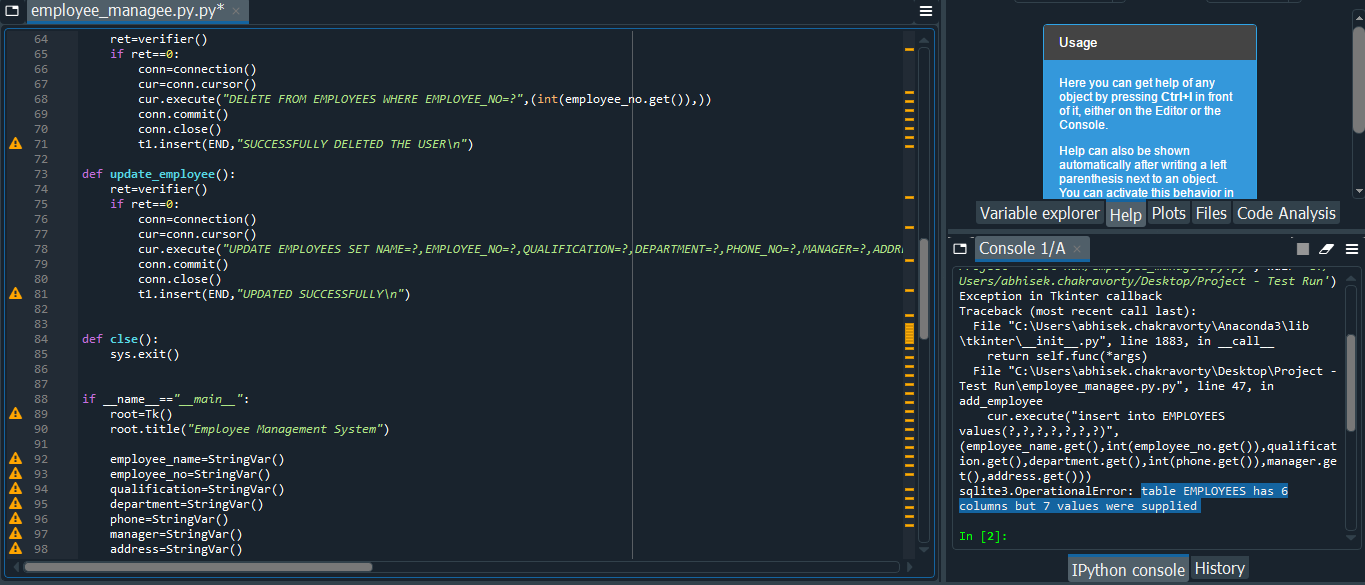Switch to the History tab
Viewport: 1365px width, 585px height.
(x=1219, y=568)
